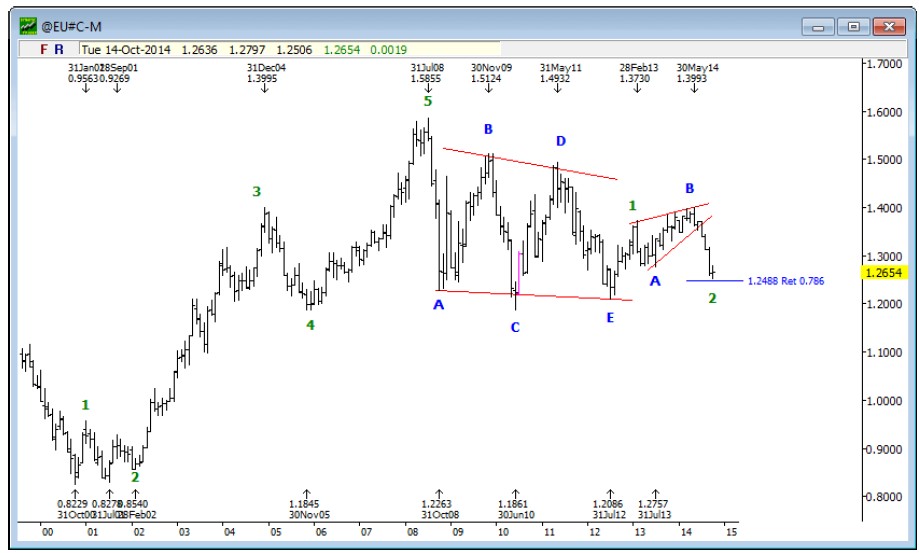
Task: Click the 31Jul08 1.5855 high annotation
Action: [427, 73]
